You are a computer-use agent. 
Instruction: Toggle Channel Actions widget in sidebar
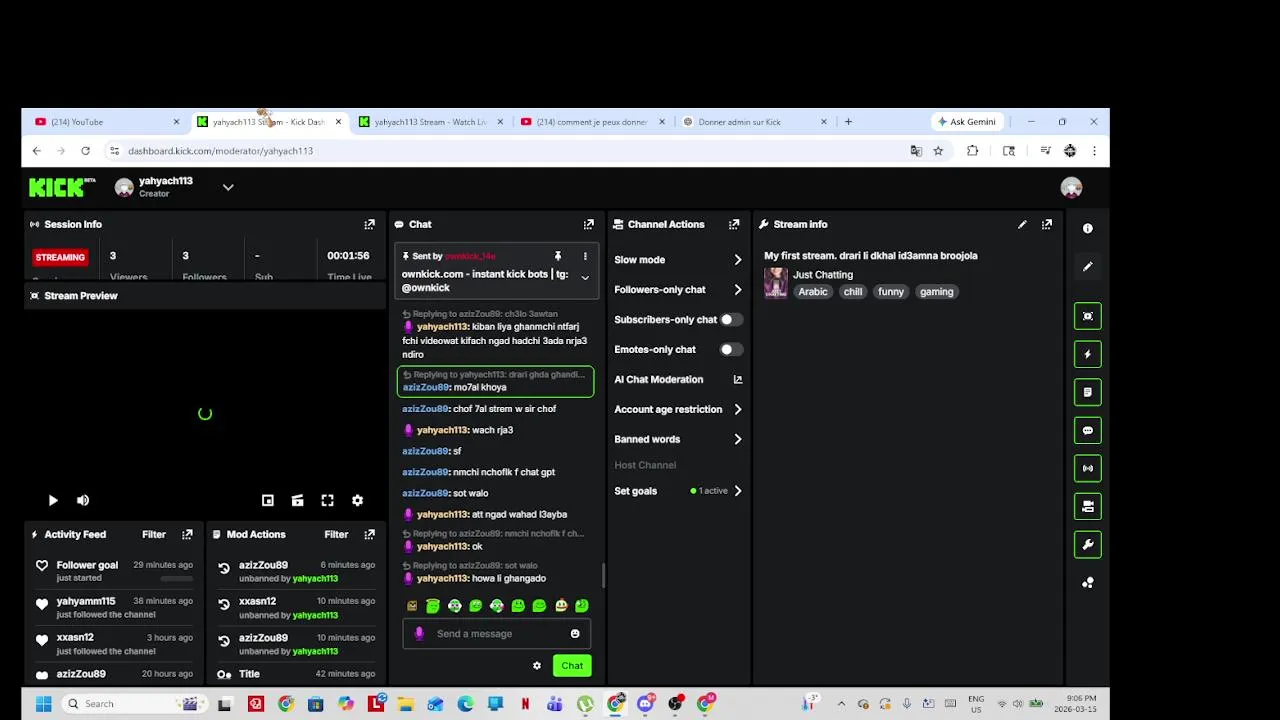pos(1088,506)
